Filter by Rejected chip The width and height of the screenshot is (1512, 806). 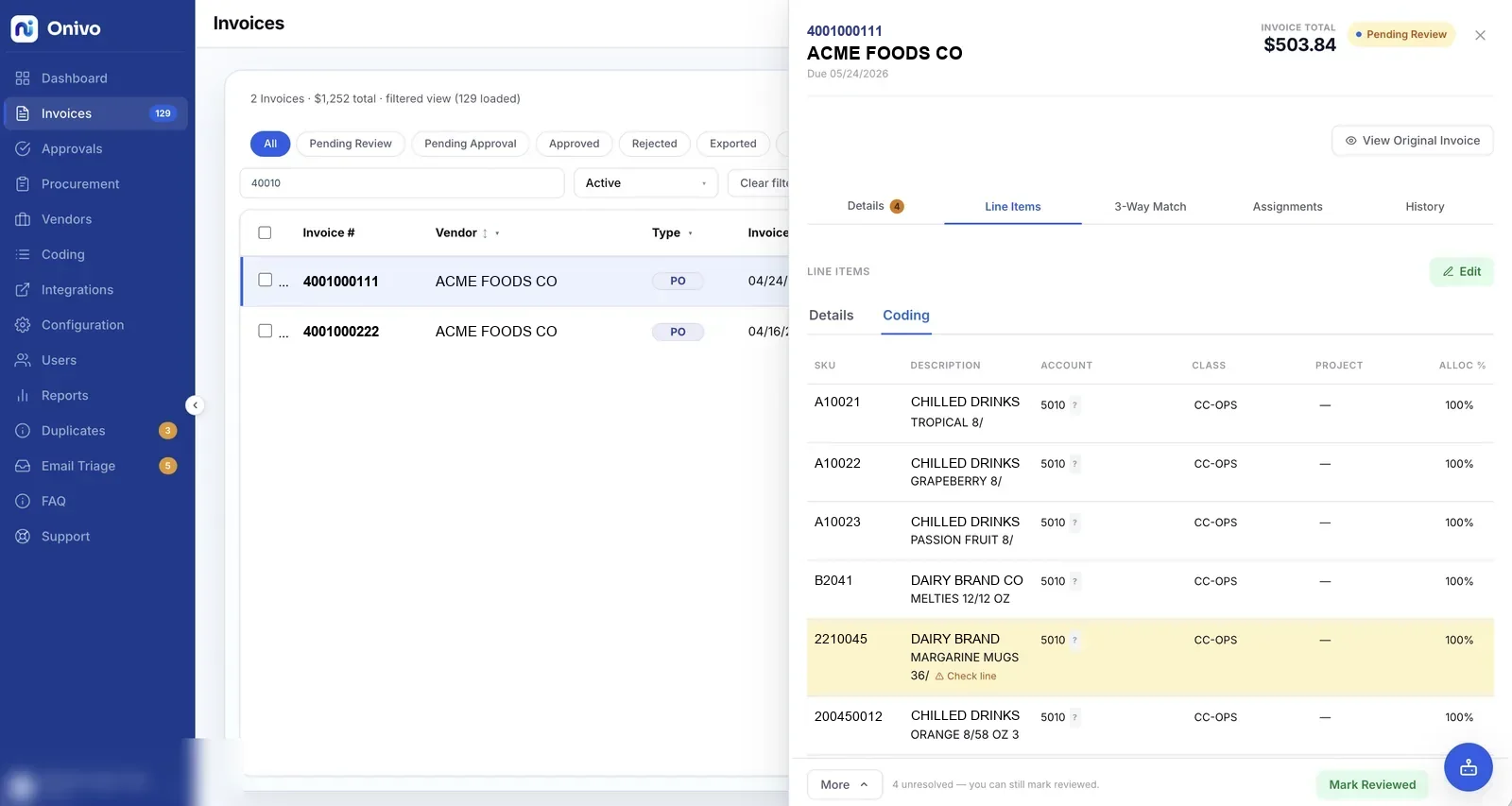tap(654, 144)
